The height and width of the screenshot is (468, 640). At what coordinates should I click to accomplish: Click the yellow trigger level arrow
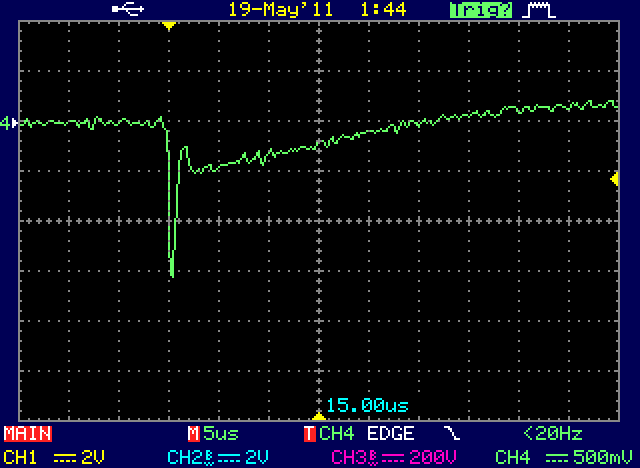click(x=614, y=179)
